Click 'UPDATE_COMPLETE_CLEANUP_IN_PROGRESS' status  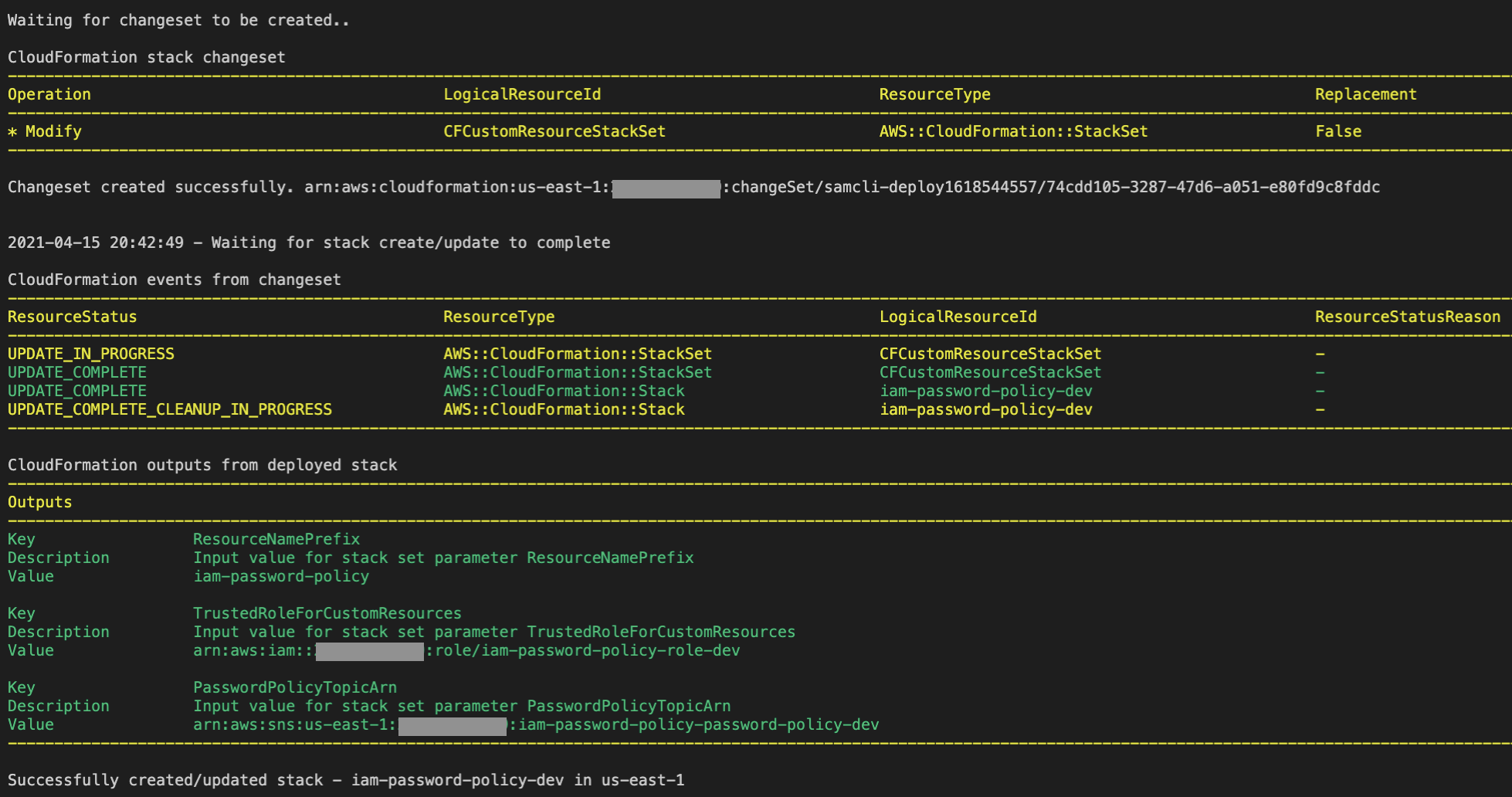(x=170, y=409)
